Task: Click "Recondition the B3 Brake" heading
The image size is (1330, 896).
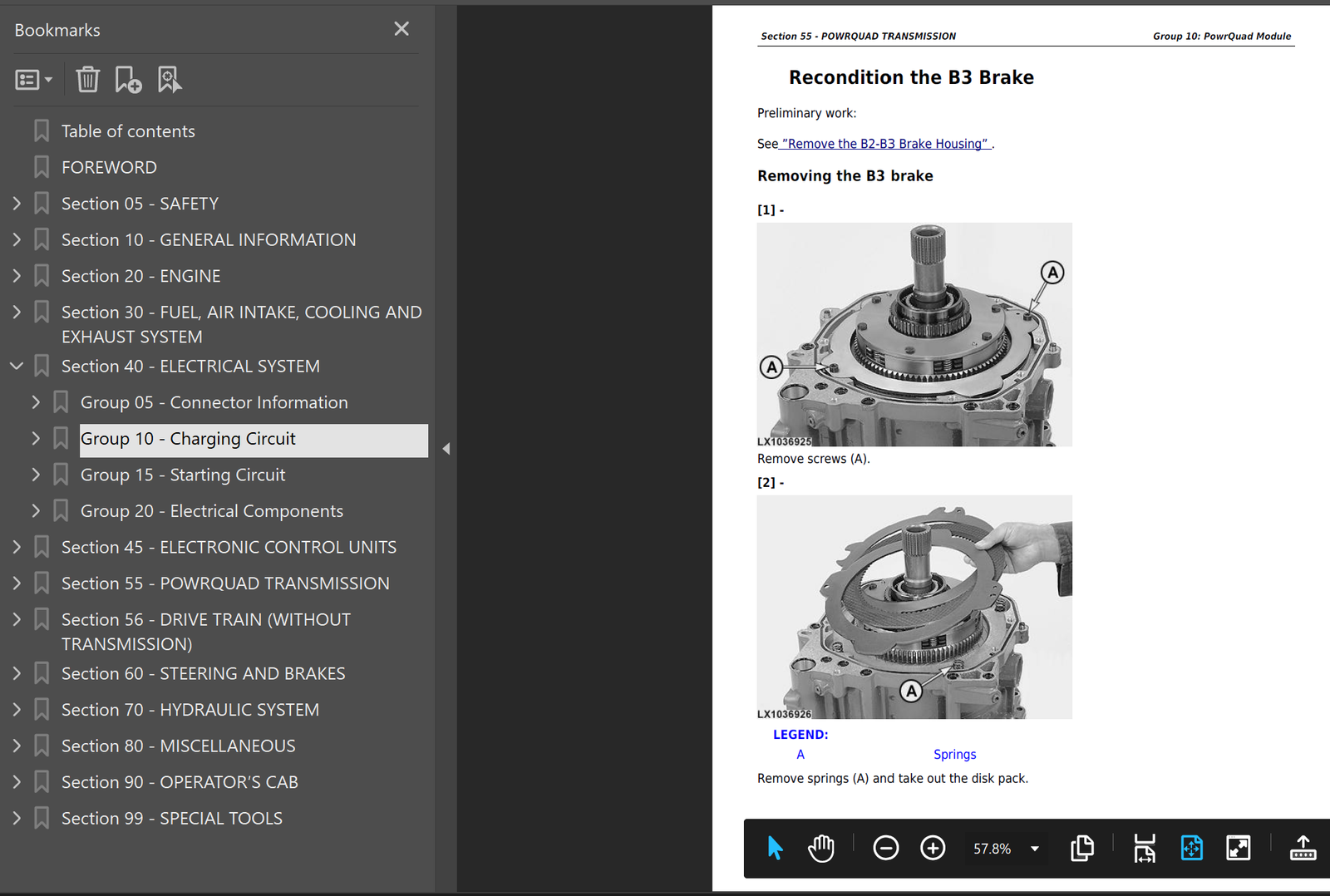Action: 911,77
